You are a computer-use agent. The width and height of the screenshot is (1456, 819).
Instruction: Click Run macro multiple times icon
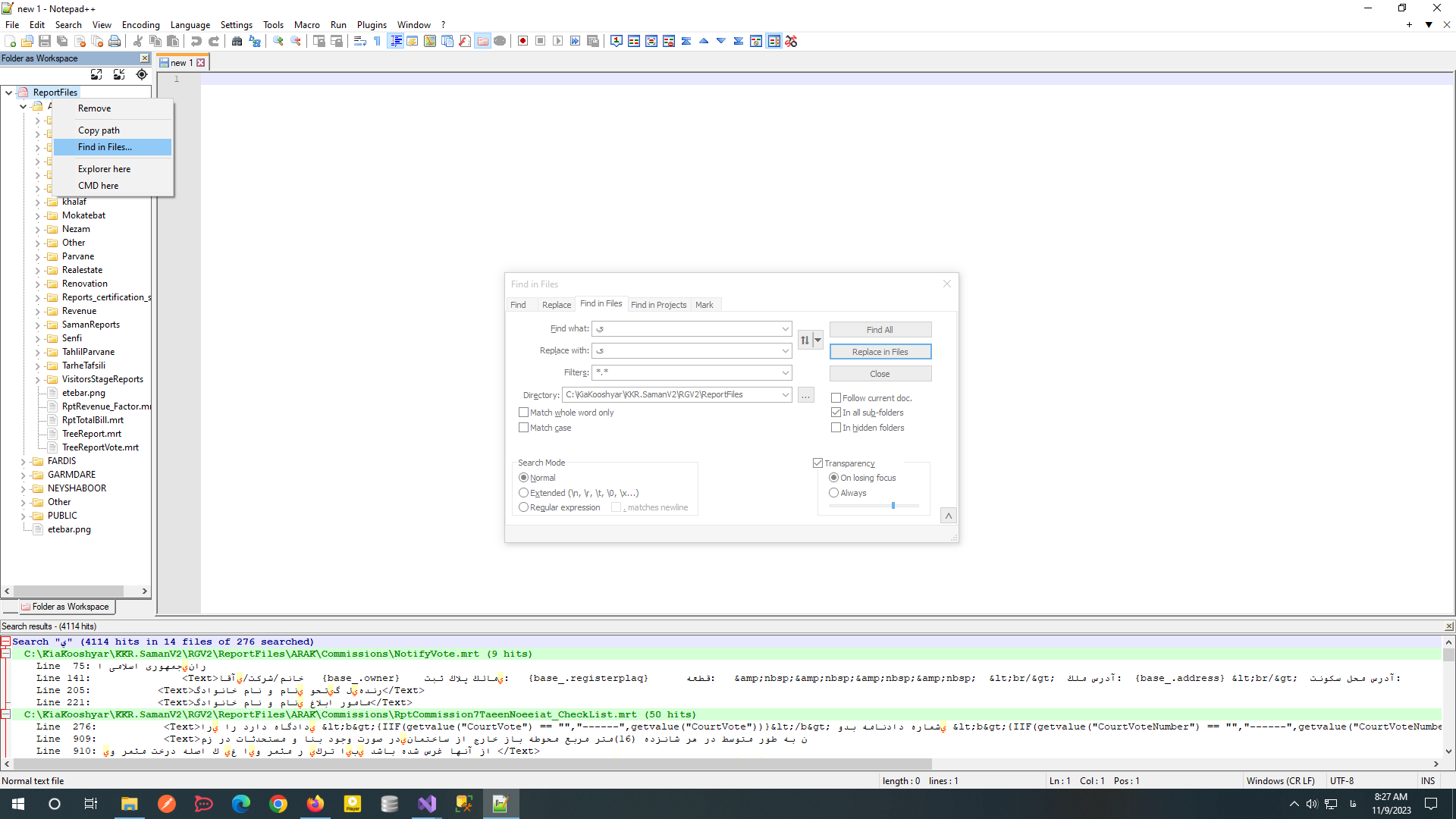(576, 41)
